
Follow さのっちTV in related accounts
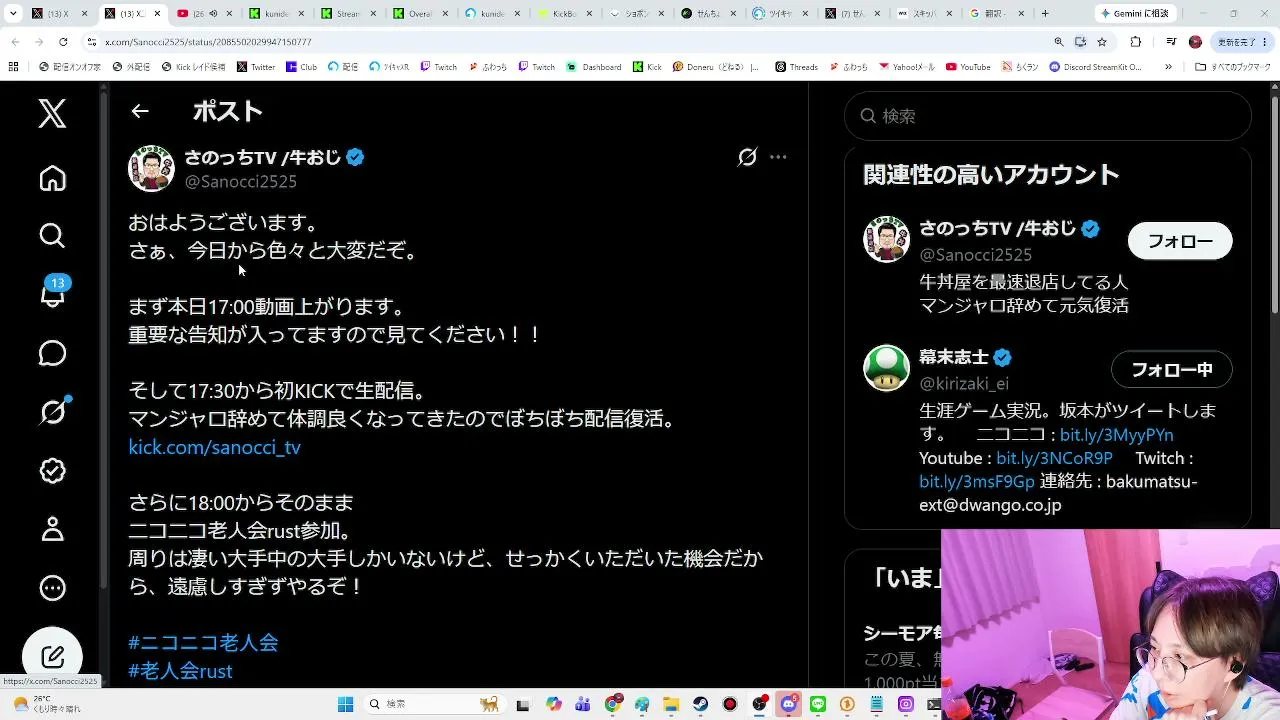point(1180,241)
